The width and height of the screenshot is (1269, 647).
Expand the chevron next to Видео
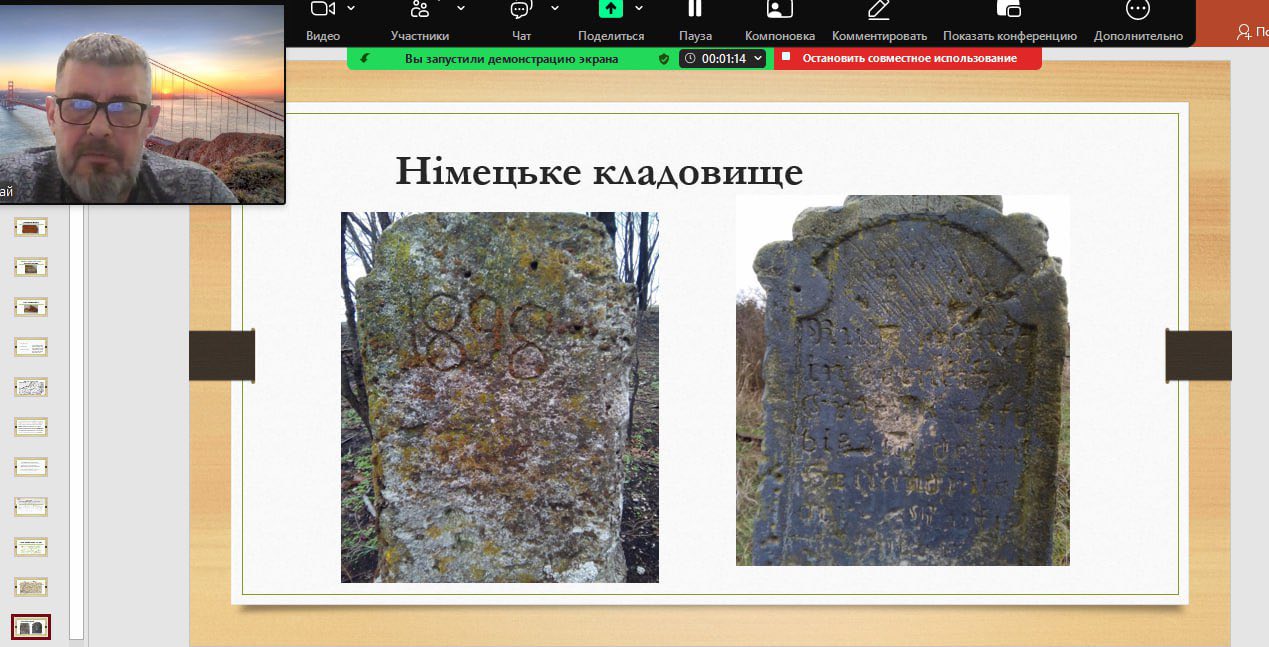(x=351, y=8)
